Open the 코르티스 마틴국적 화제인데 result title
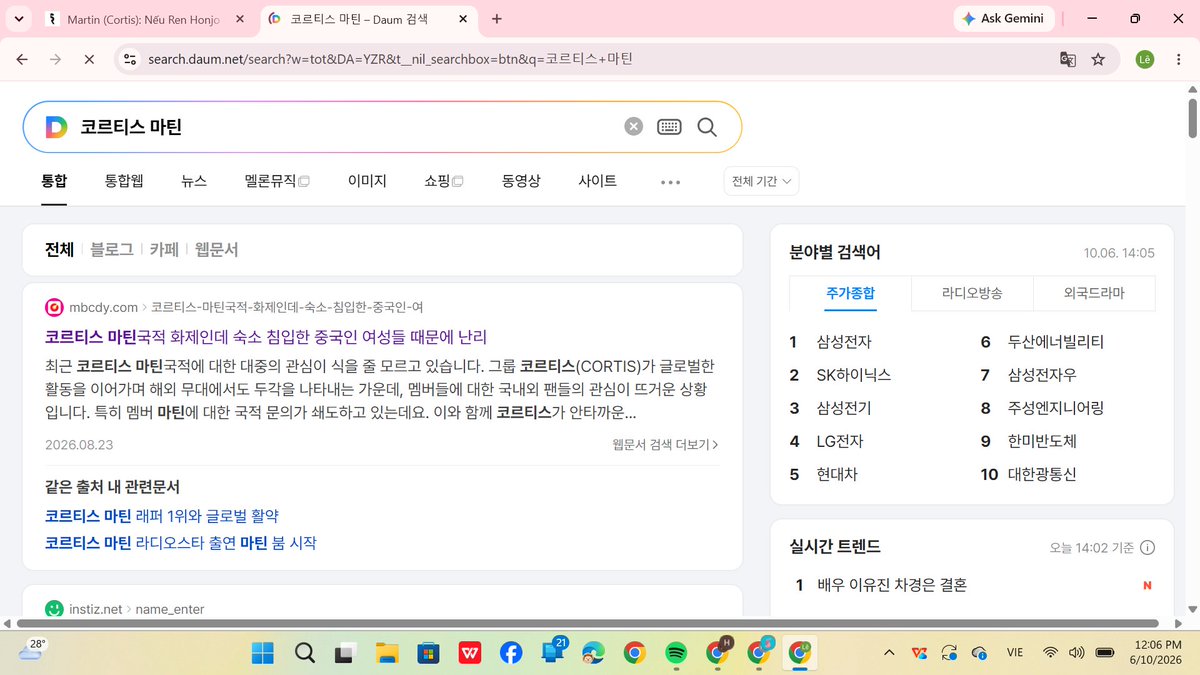The image size is (1200, 675). 266,336
